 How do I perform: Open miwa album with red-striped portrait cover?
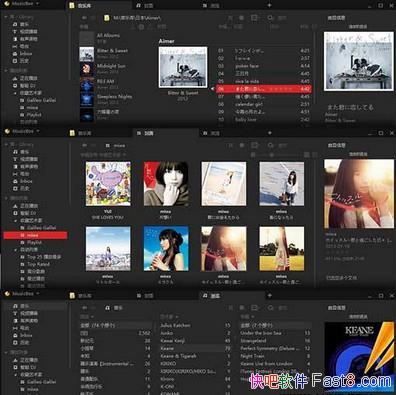pyautogui.click(x=166, y=184)
